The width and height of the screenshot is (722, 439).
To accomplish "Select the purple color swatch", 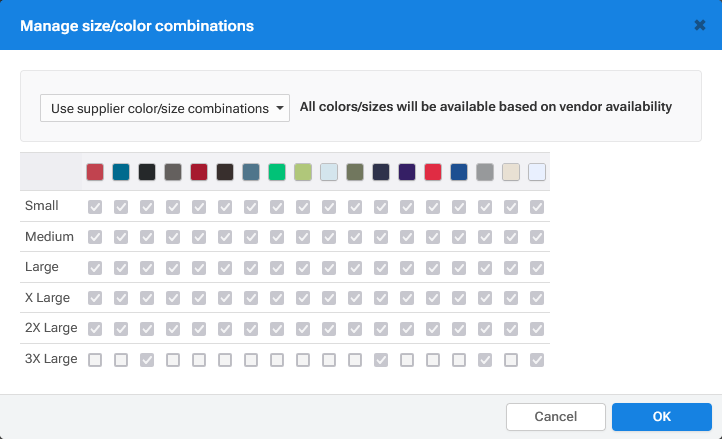I will 407,172.
